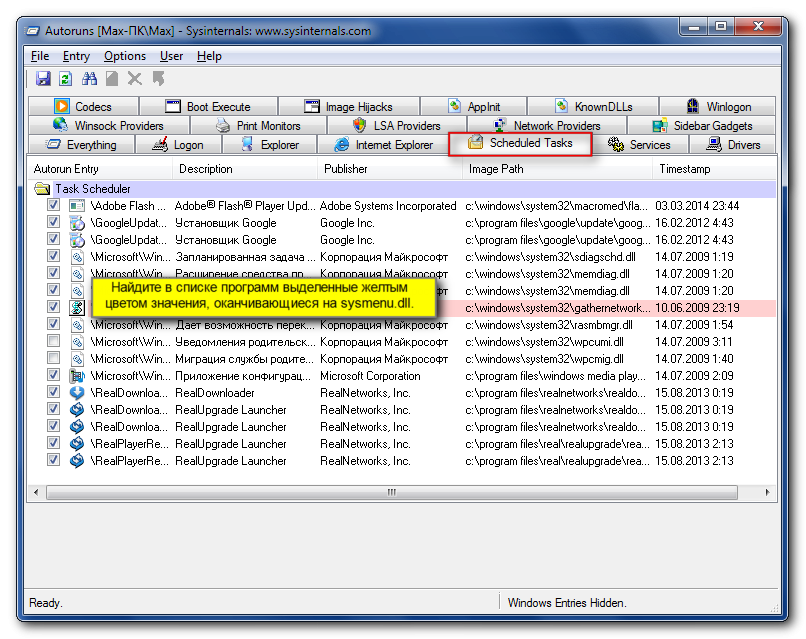This screenshot has width=806, height=639.
Task: Switch to the Print Monitors tab
Action: point(258,125)
